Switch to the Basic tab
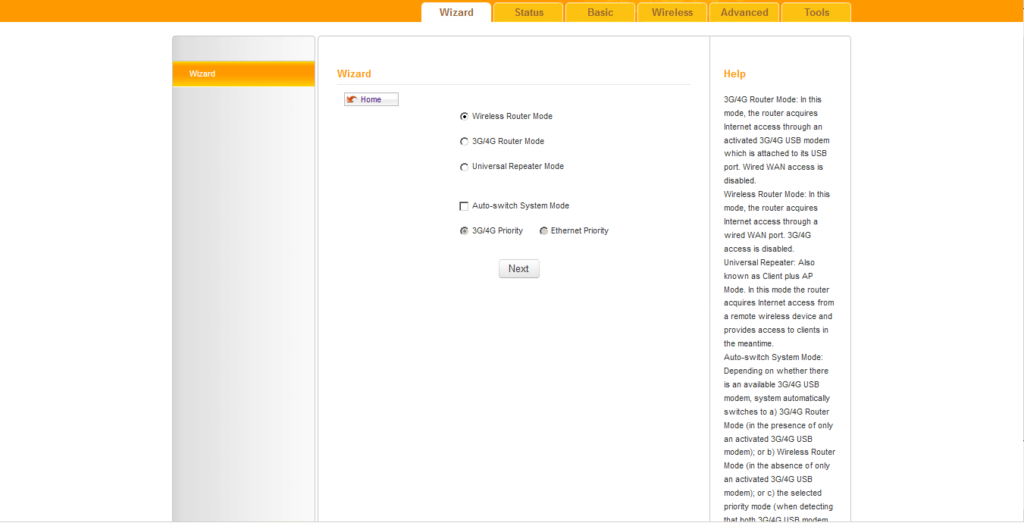 (x=600, y=12)
